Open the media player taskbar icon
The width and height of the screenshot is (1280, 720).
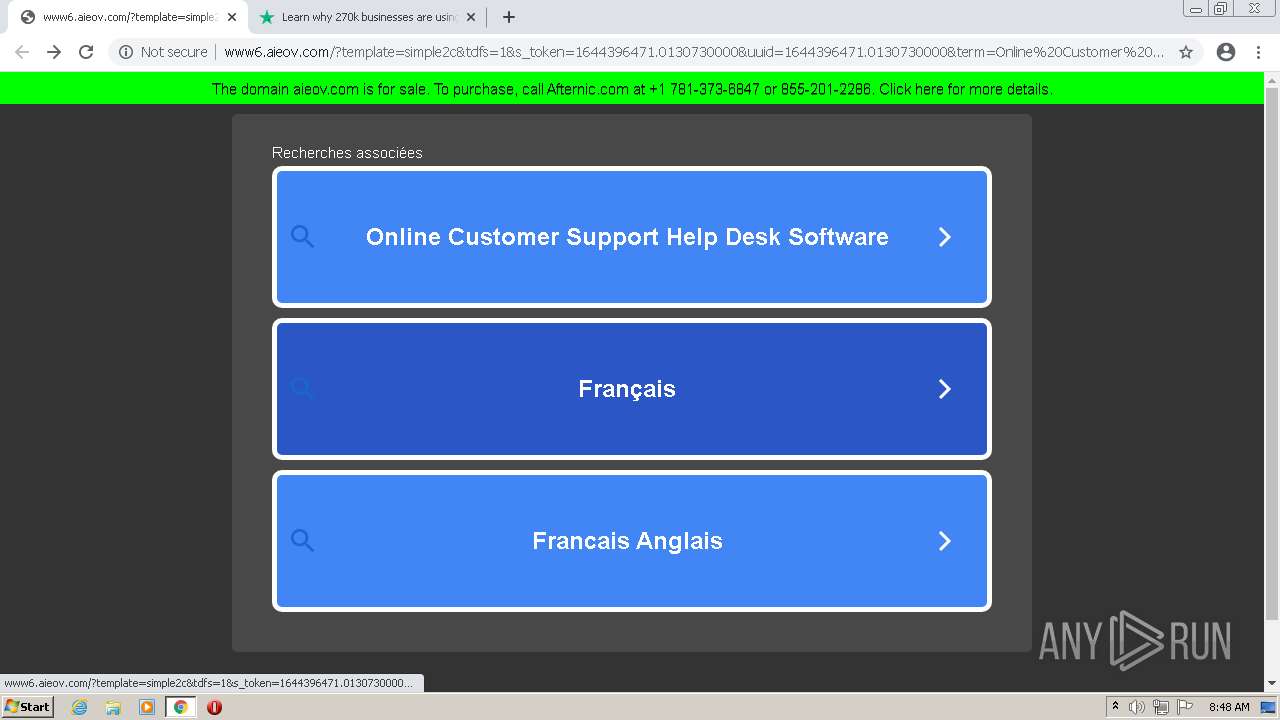point(147,707)
